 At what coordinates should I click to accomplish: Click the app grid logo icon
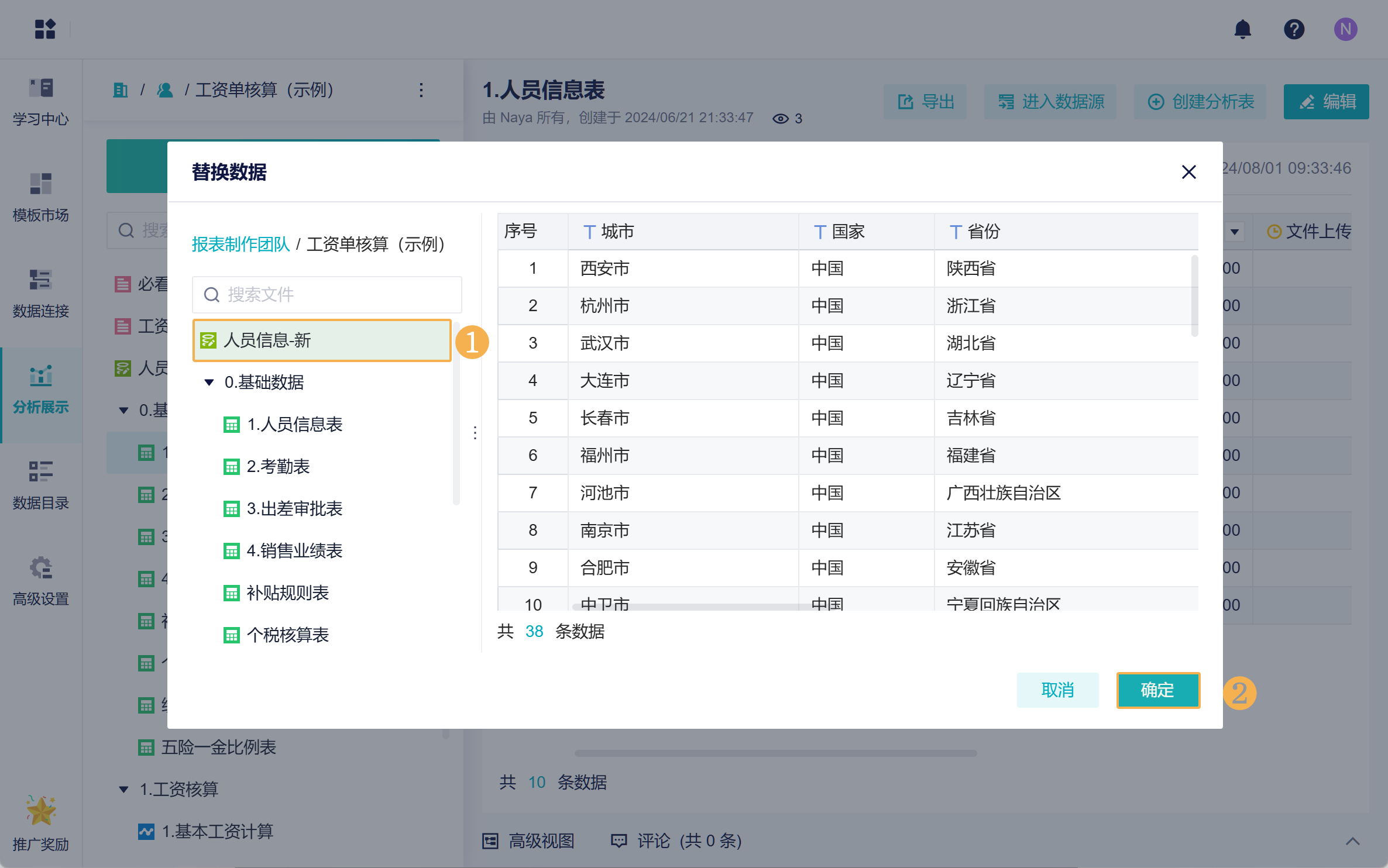(x=45, y=29)
